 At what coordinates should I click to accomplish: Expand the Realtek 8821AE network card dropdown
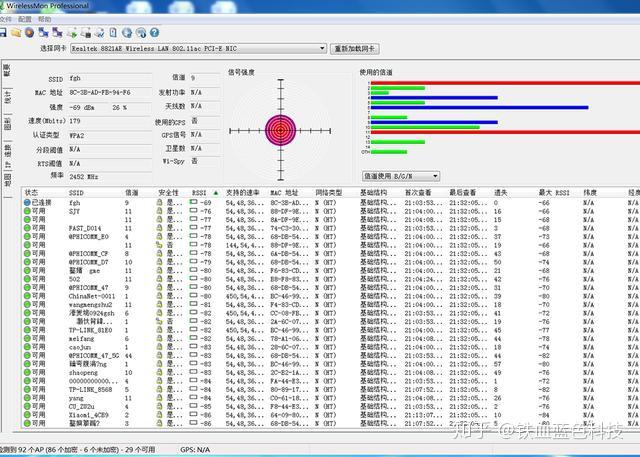[x=322, y=49]
